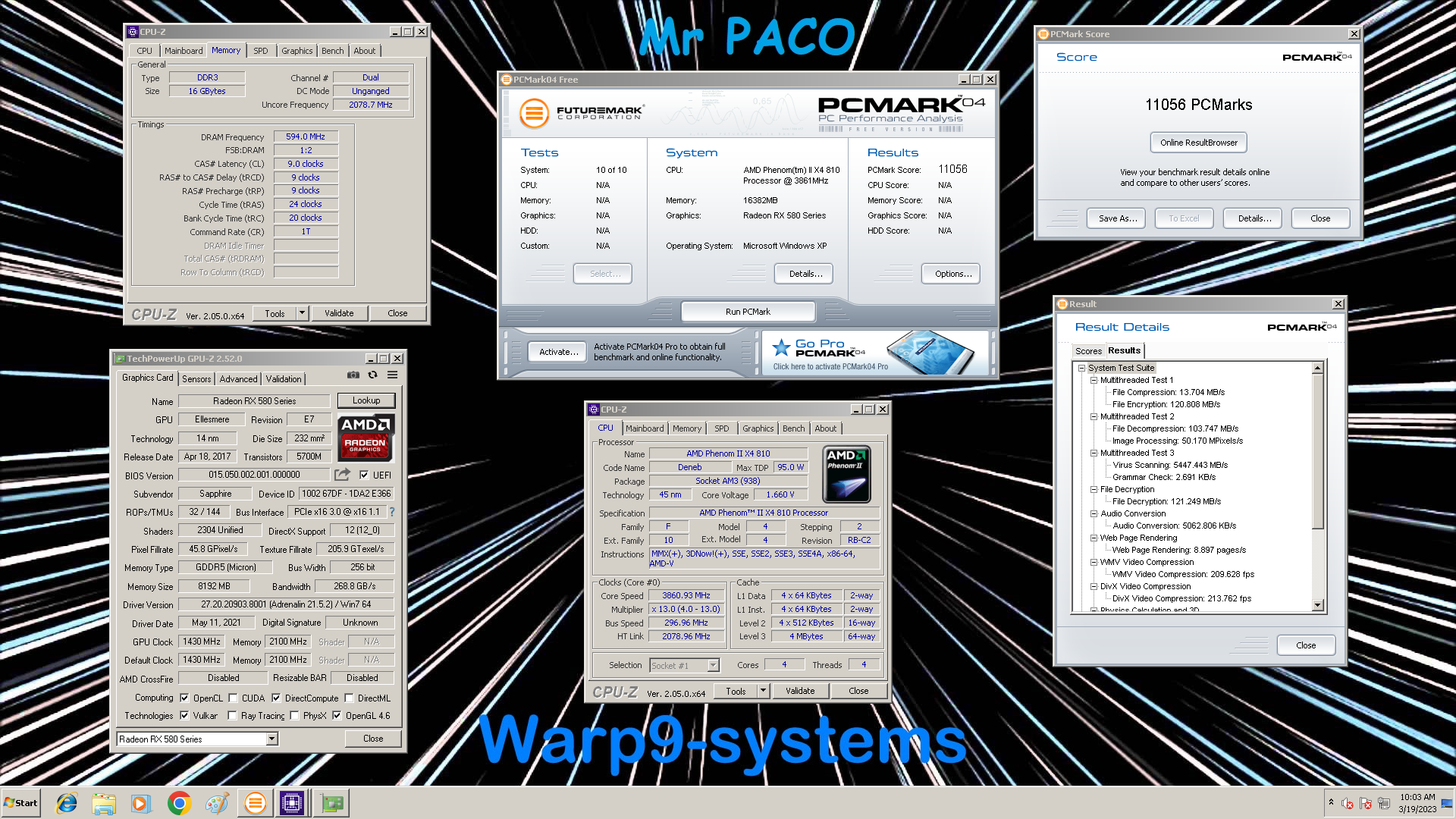Open Google Chrome from the taskbar
The width and height of the screenshot is (1456, 819).
179,803
